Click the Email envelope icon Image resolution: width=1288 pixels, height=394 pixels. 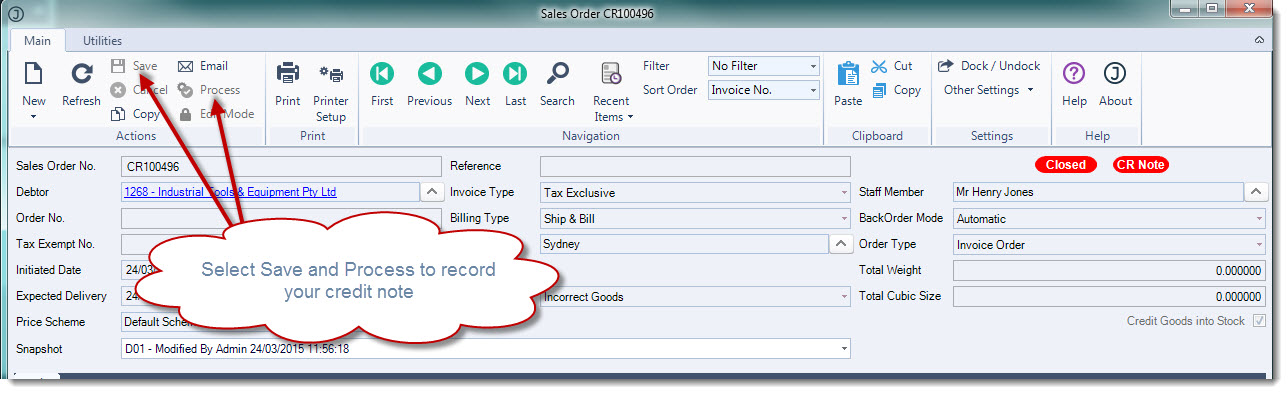pyautogui.click(x=186, y=66)
